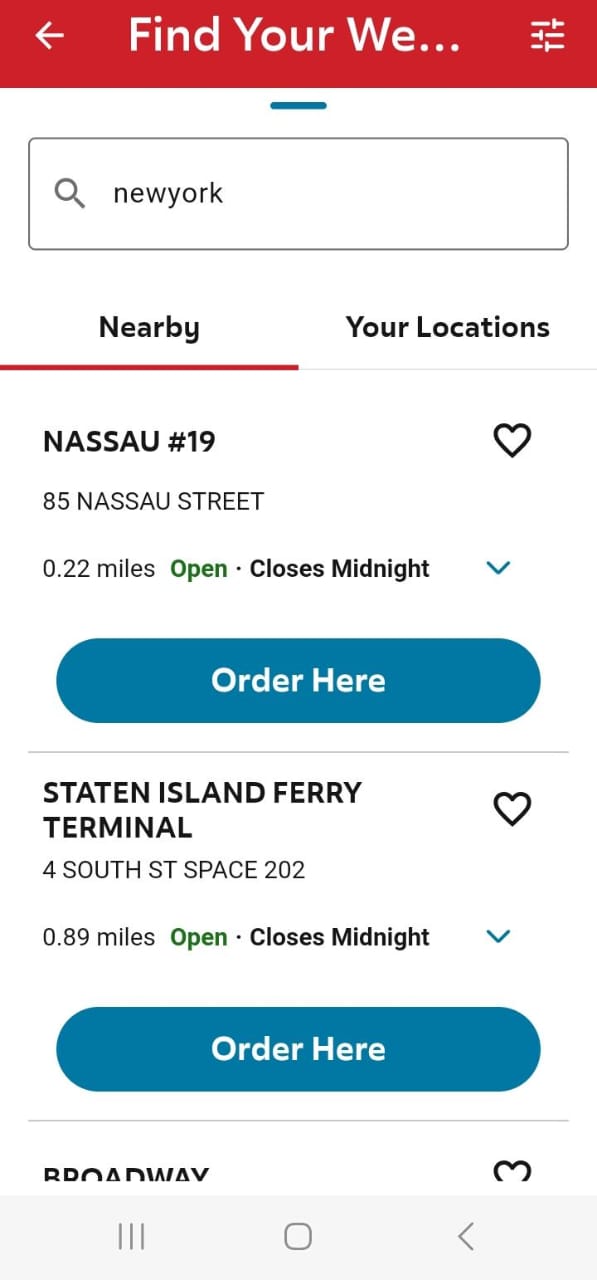Tap the Android back navigation arrow
Viewport: 597px width, 1280px height.
point(464,1236)
